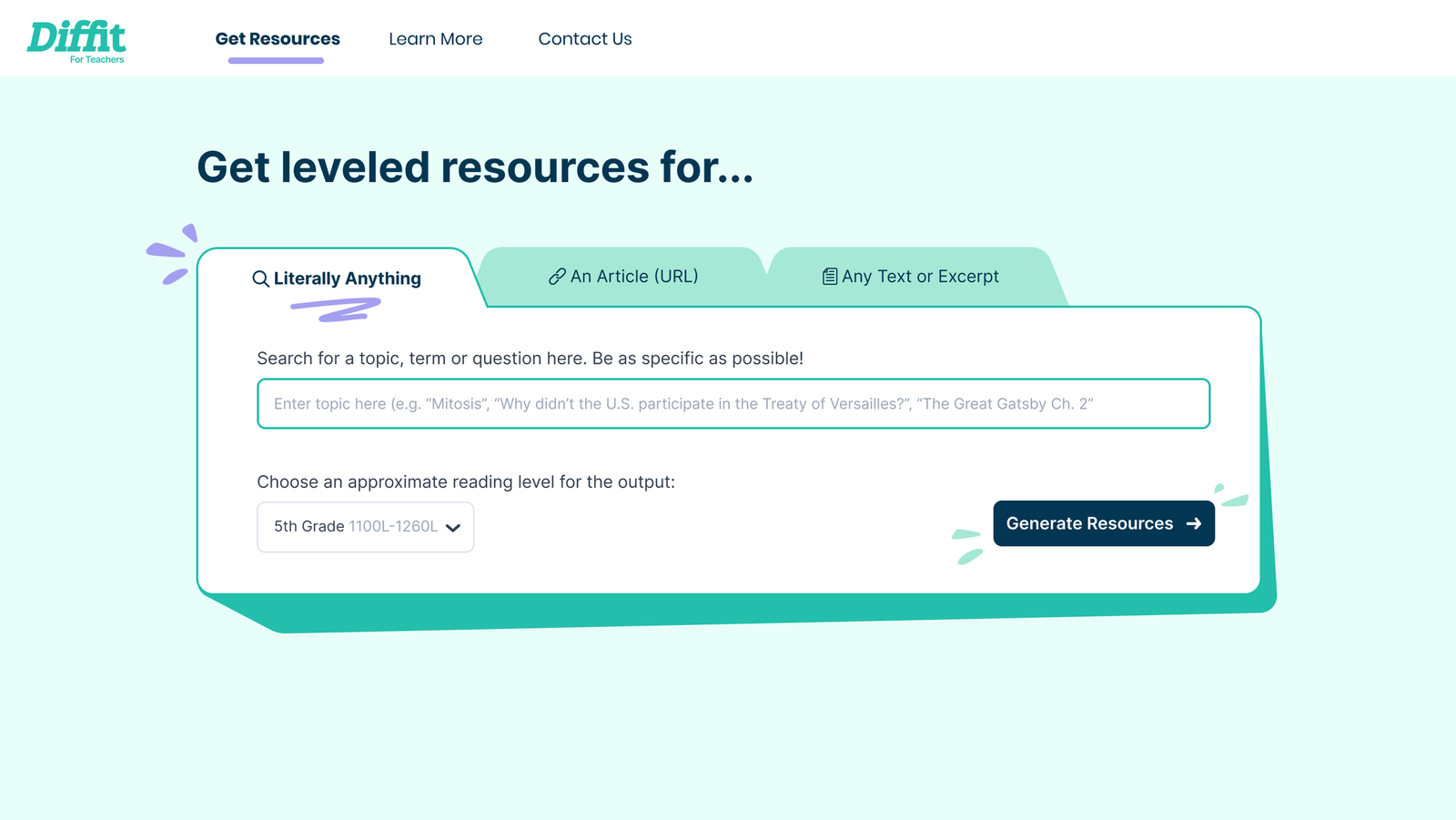Click the chain link icon for Article

tap(557, 277)
